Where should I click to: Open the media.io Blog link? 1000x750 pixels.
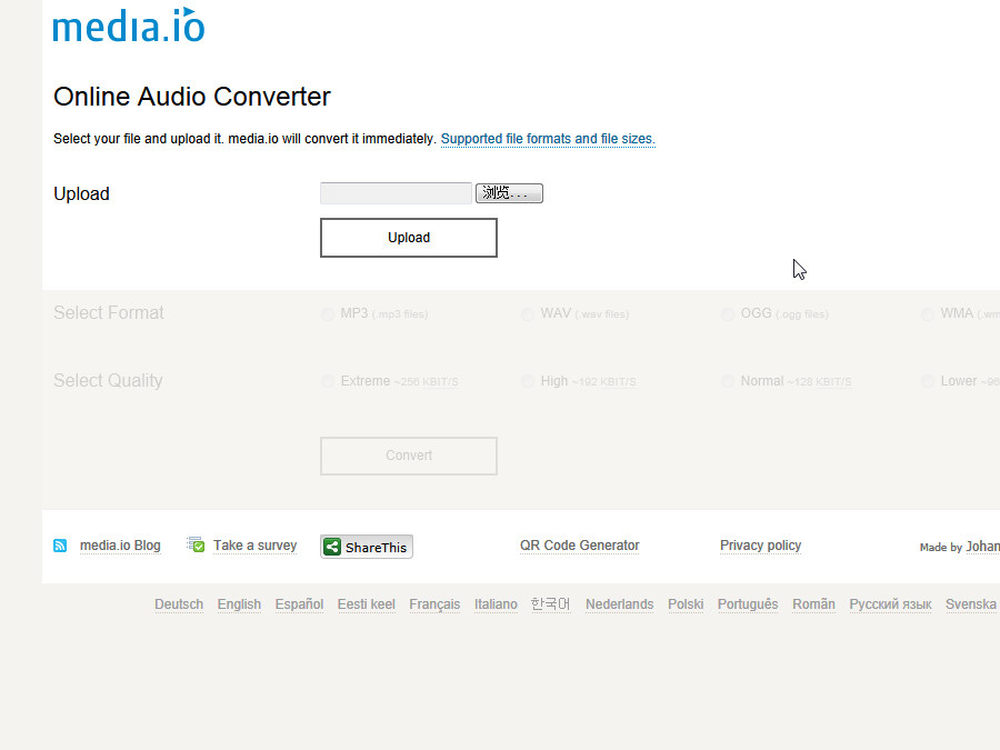[120, 546]
